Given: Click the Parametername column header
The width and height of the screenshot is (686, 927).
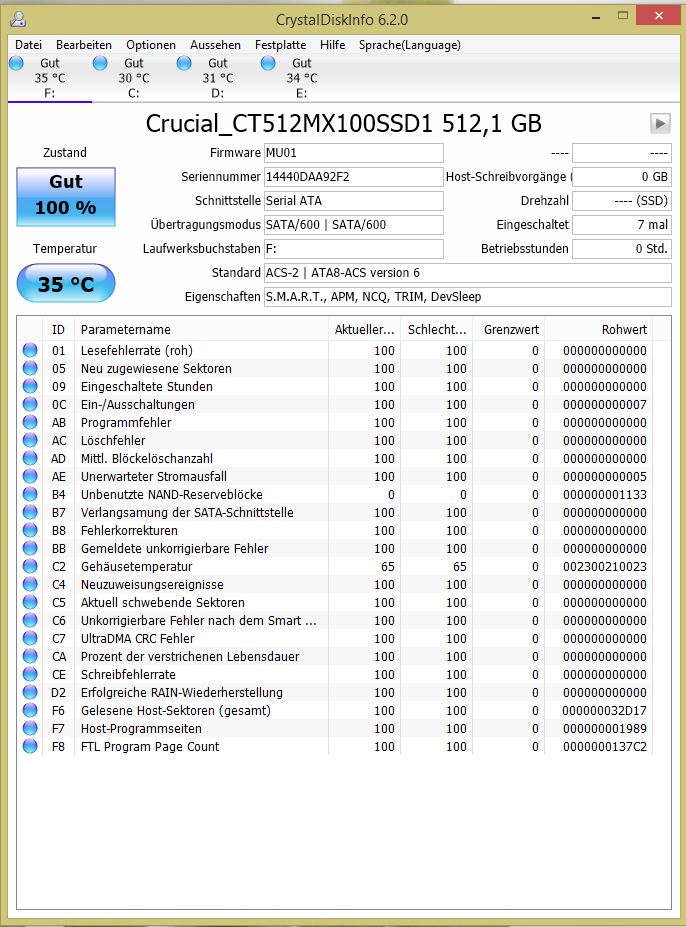Looking at the screenshot, I should click(x=201, y=329).
